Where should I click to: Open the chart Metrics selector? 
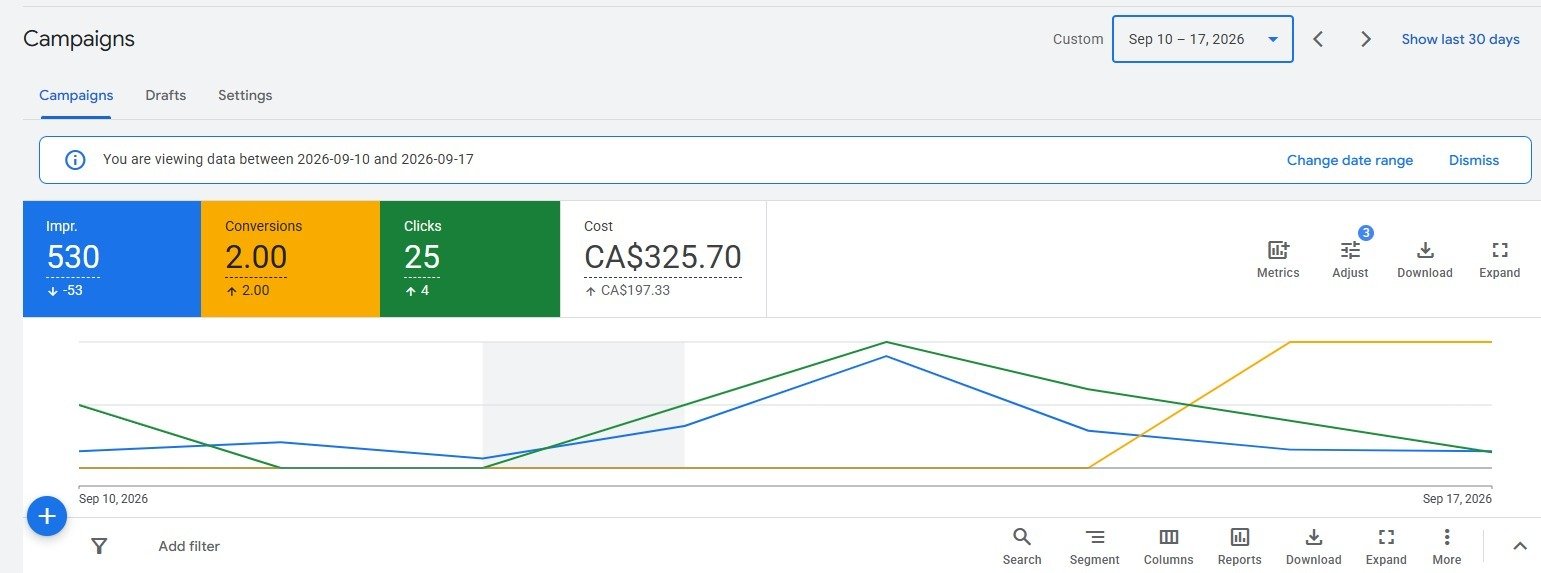(x=1278, y=259)
